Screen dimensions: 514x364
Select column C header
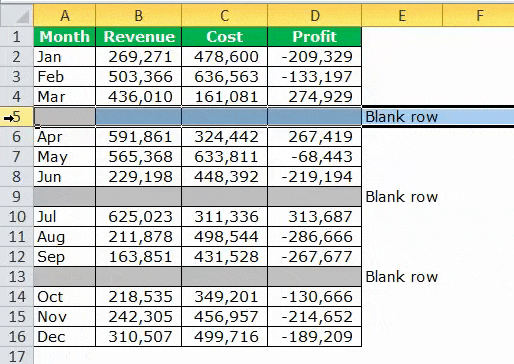(224, 15)
